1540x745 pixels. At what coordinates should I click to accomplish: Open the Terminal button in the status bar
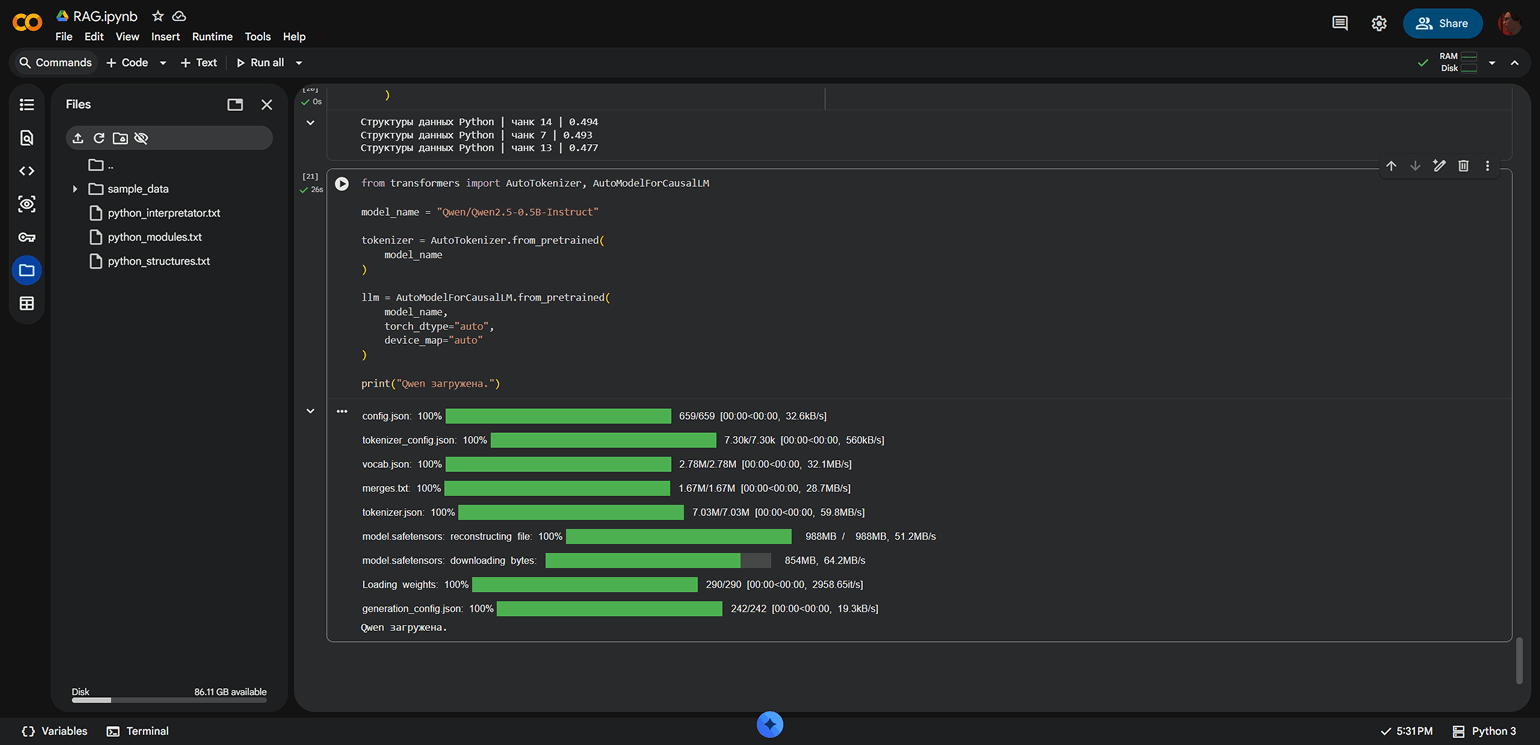[x=138, y=731]
